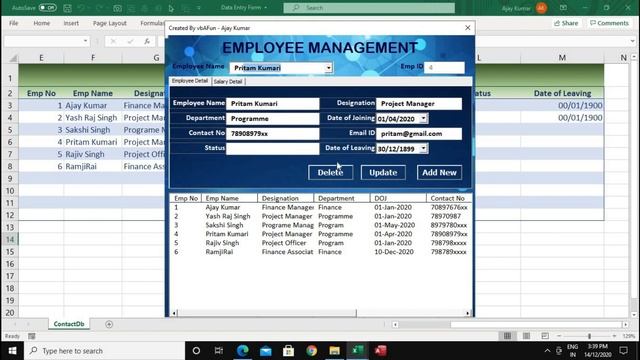This screenshot has width=640, height=360.
Task: Click the Save icon in title bar
Action: tap(67, 8)
